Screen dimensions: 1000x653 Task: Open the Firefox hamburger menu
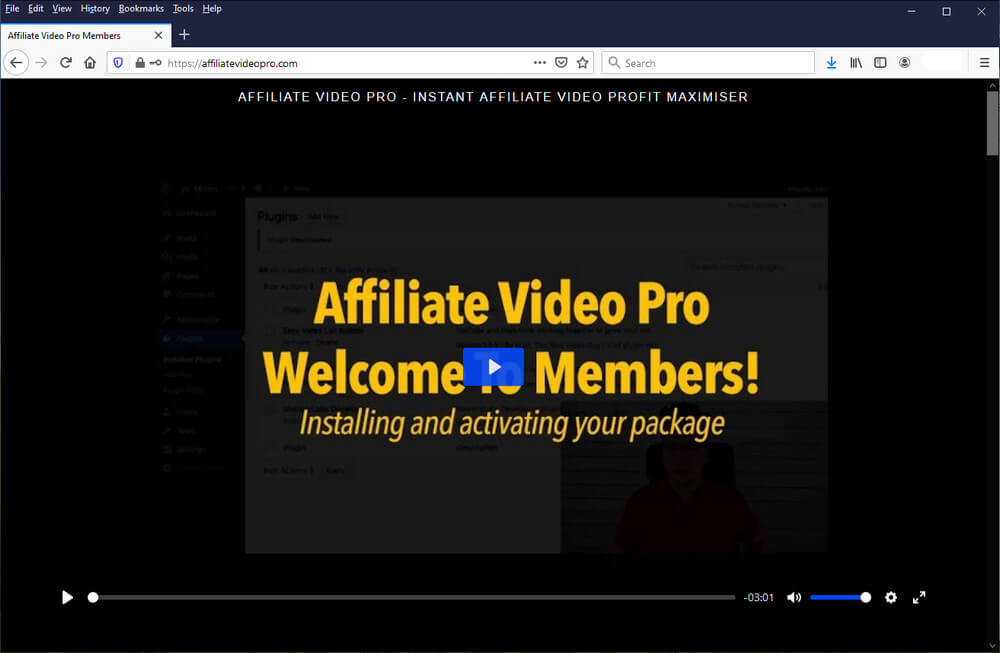(984, 62)
